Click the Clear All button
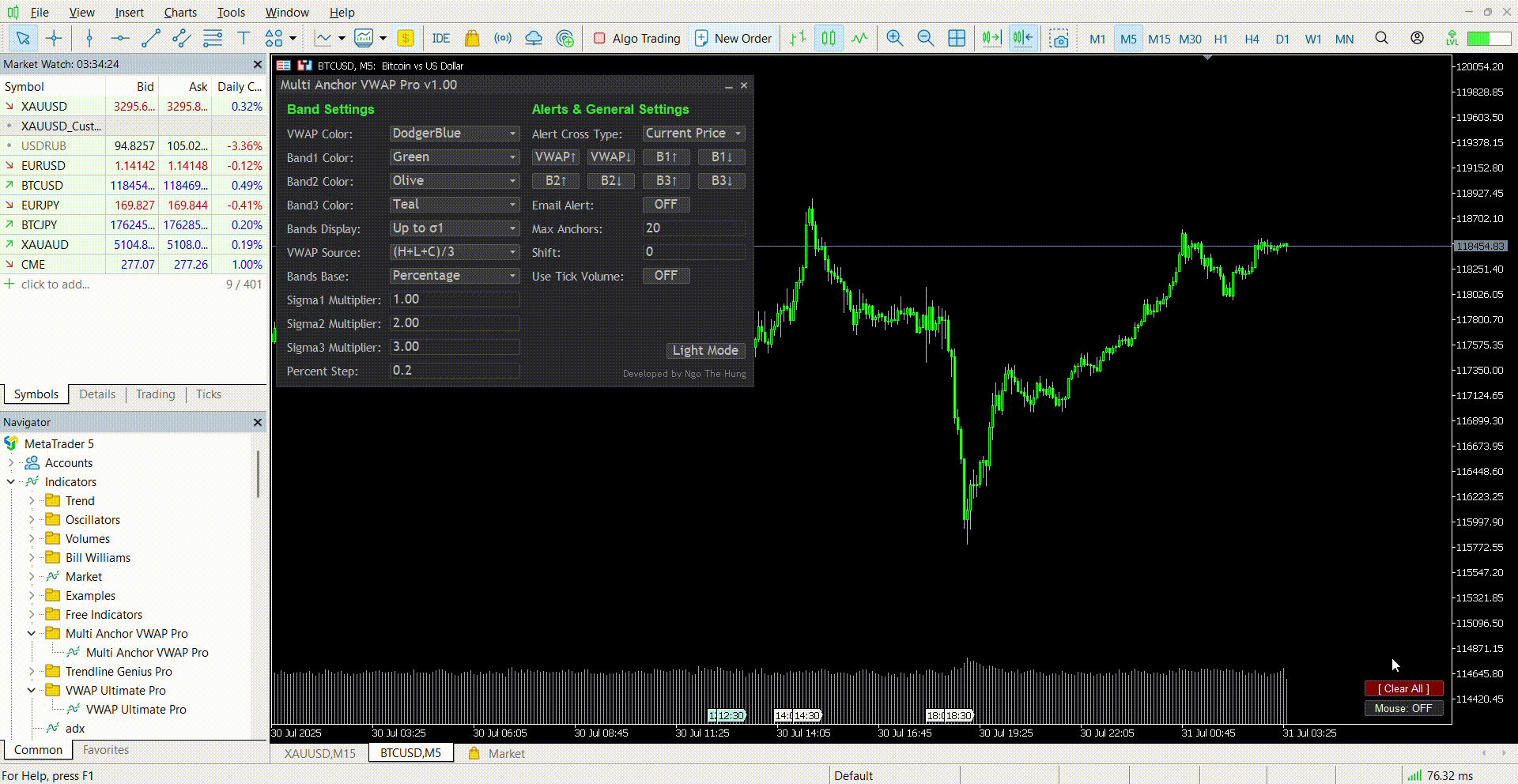Viewport: 1518px width, 784px height. [1403, 688]
